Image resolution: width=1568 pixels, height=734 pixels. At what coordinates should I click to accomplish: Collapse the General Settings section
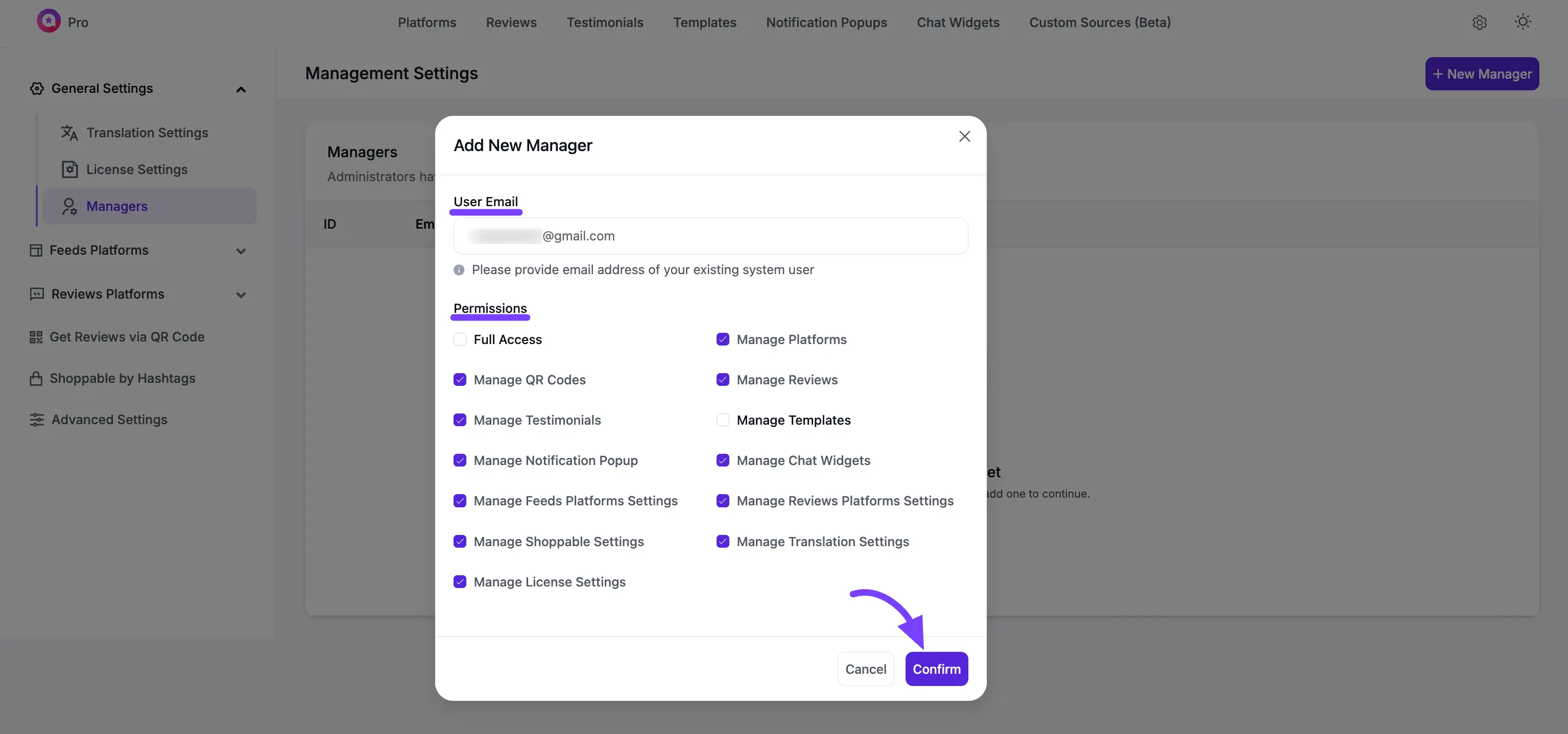[241, 89]
